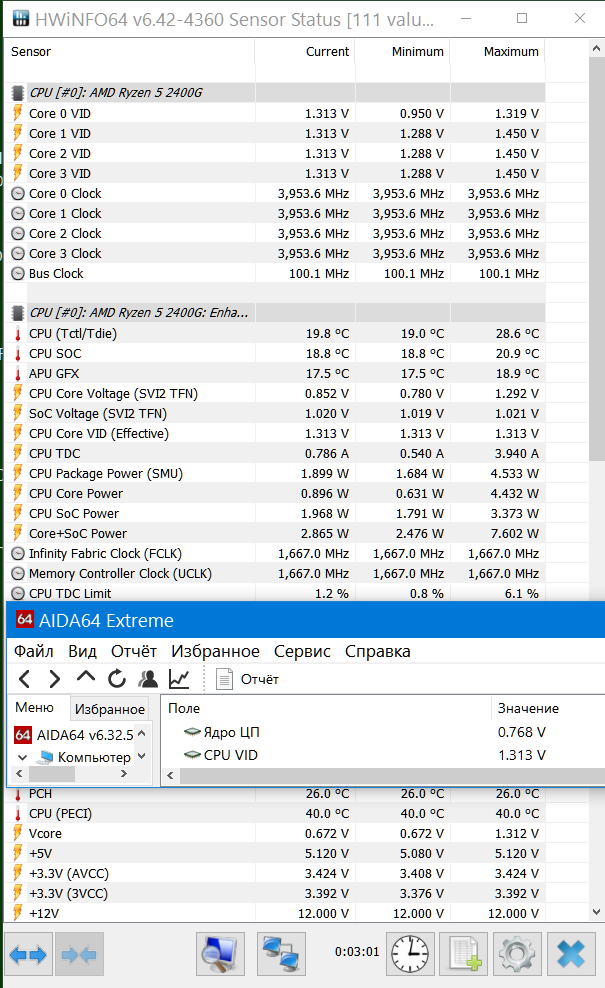Viewport: 605px width, 988px height.
Task: Open AIDA64 users icon in toolbar
Action: point(148,679)
